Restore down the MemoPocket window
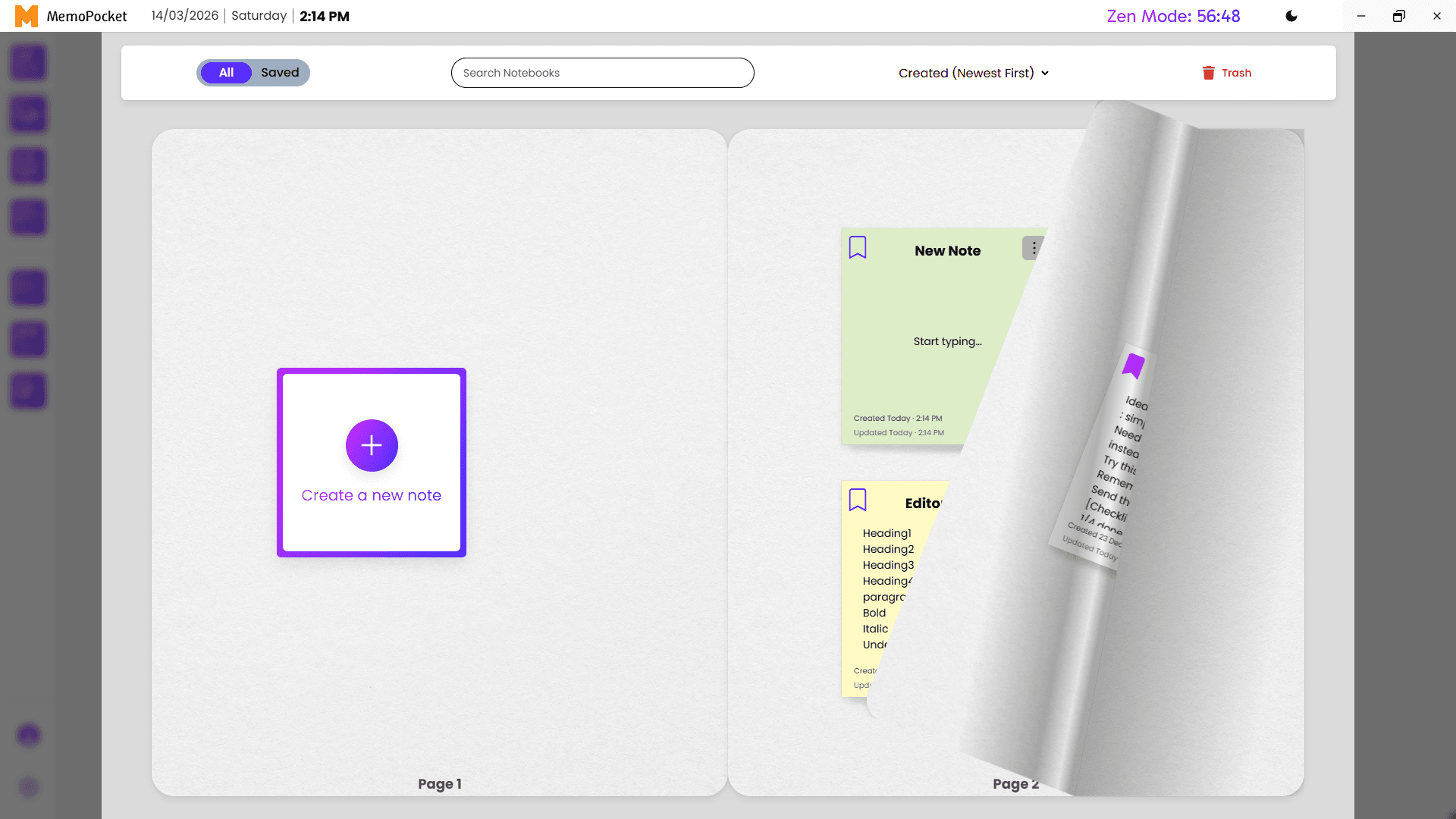The width and height of the screenshot is (1456, 819). click(1399, 16)
